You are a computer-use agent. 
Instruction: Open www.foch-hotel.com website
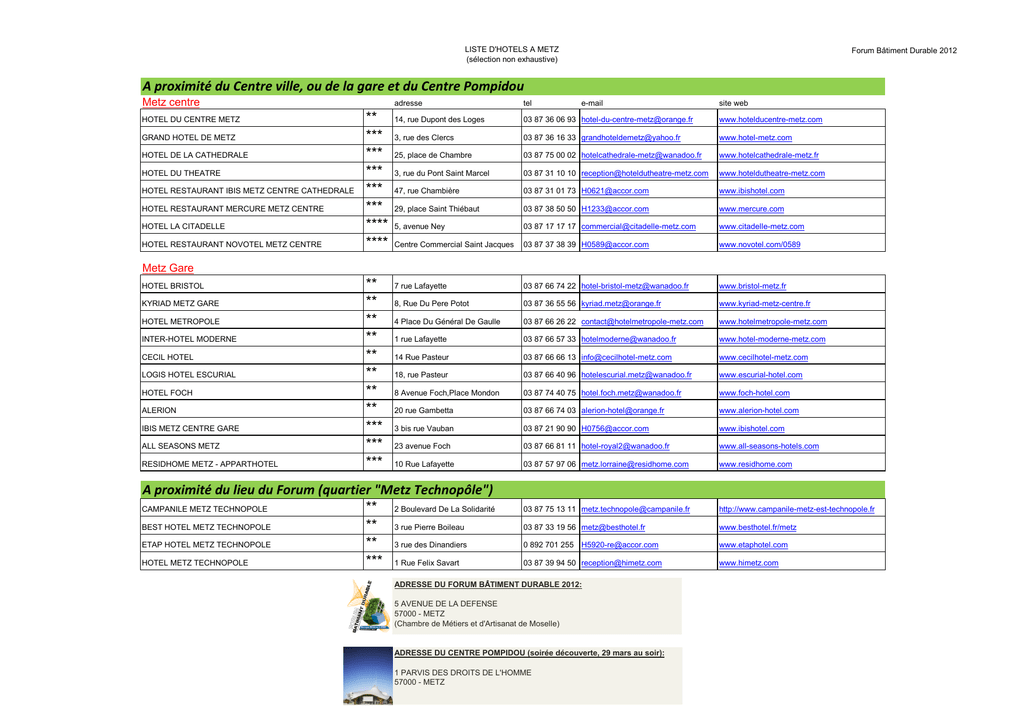(754, 393)
